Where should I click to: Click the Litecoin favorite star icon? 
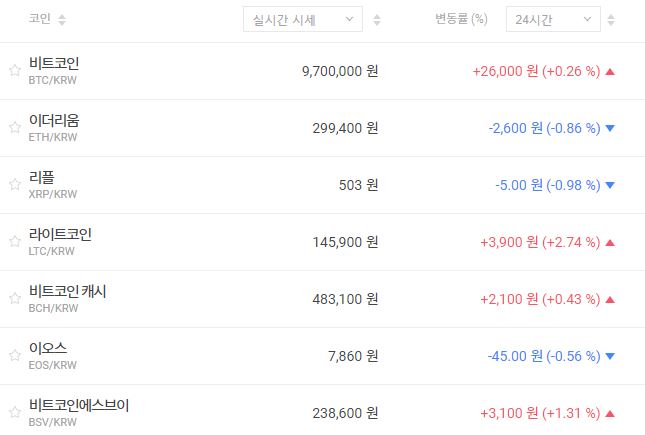[x=14, y=242]
